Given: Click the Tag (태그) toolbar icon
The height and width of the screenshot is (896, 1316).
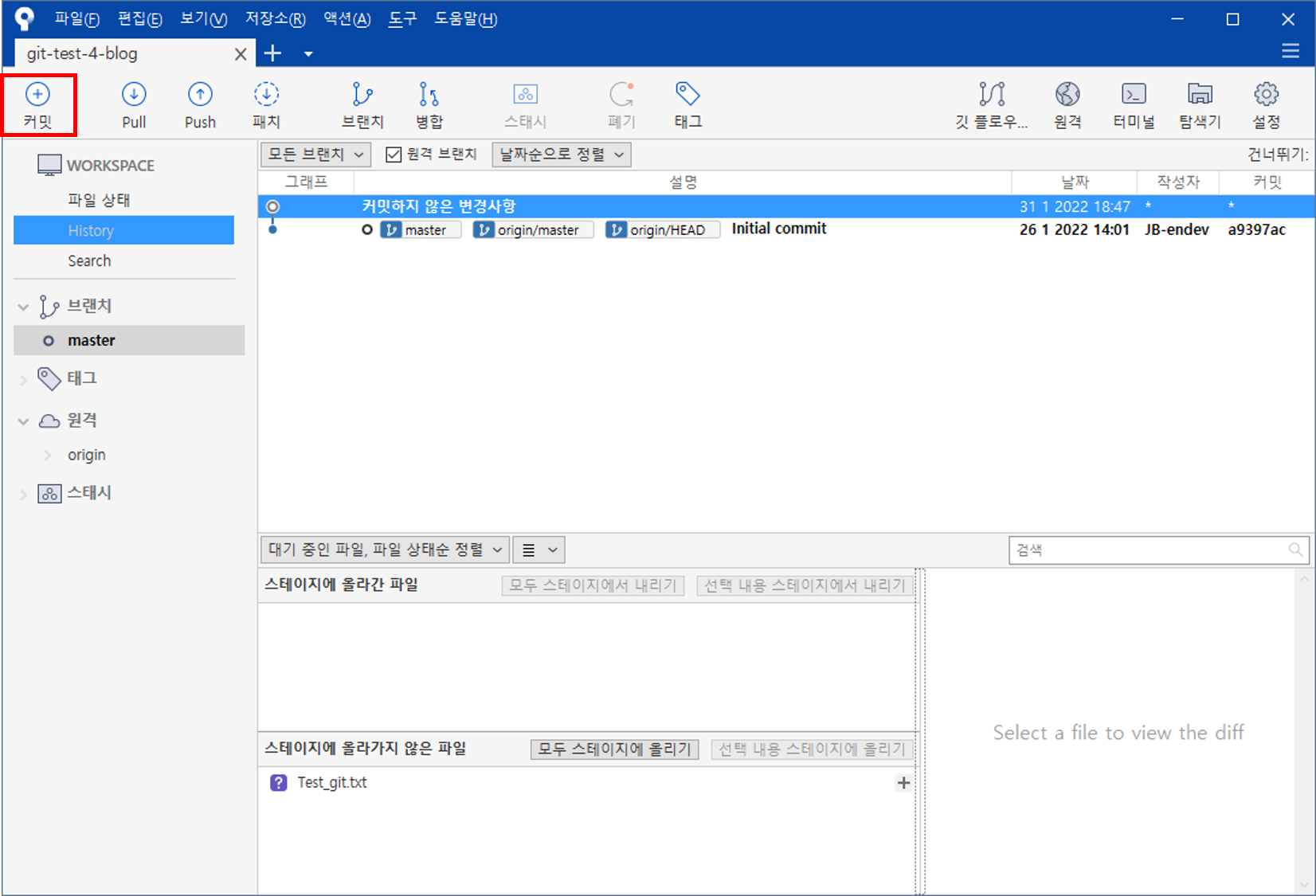Looking at the screenshot, I should pos(687,104).
